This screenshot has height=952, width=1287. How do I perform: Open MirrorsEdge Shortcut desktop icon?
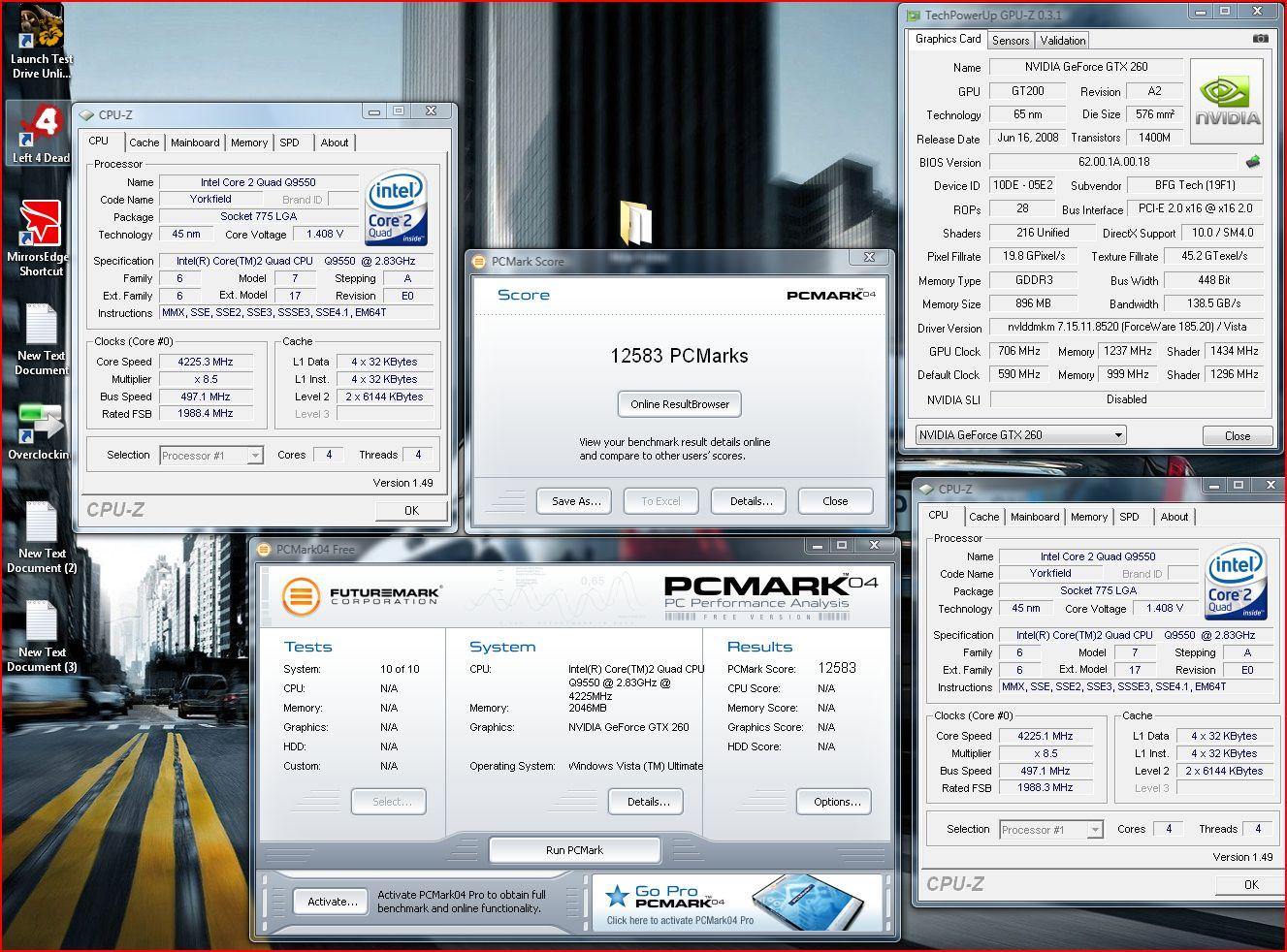click(x=39, y=238)
